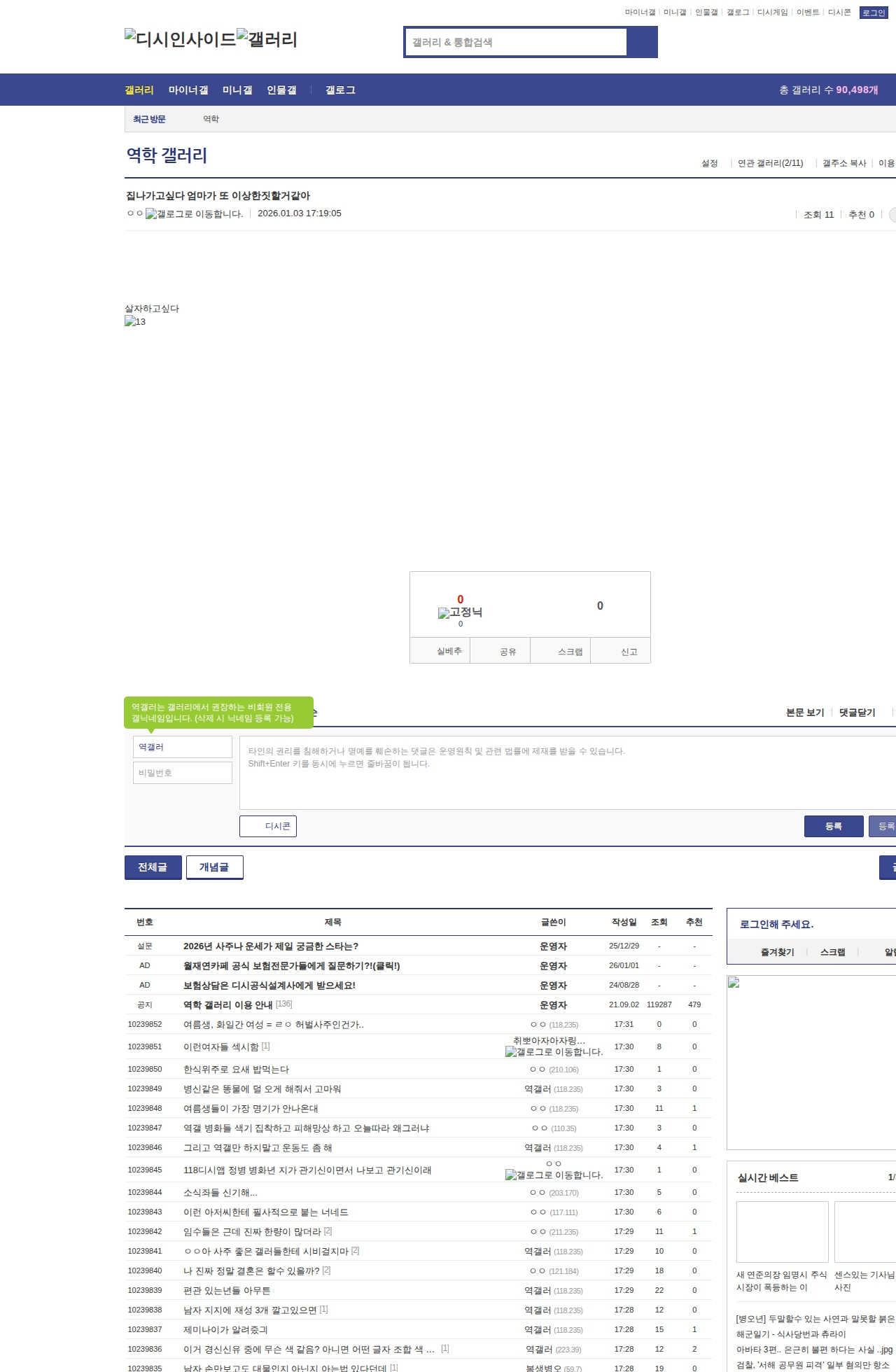Screen dimensions: 896x1372
Task: Expand the 연관 갤러리(2/11) list
Action: (770, 163)
